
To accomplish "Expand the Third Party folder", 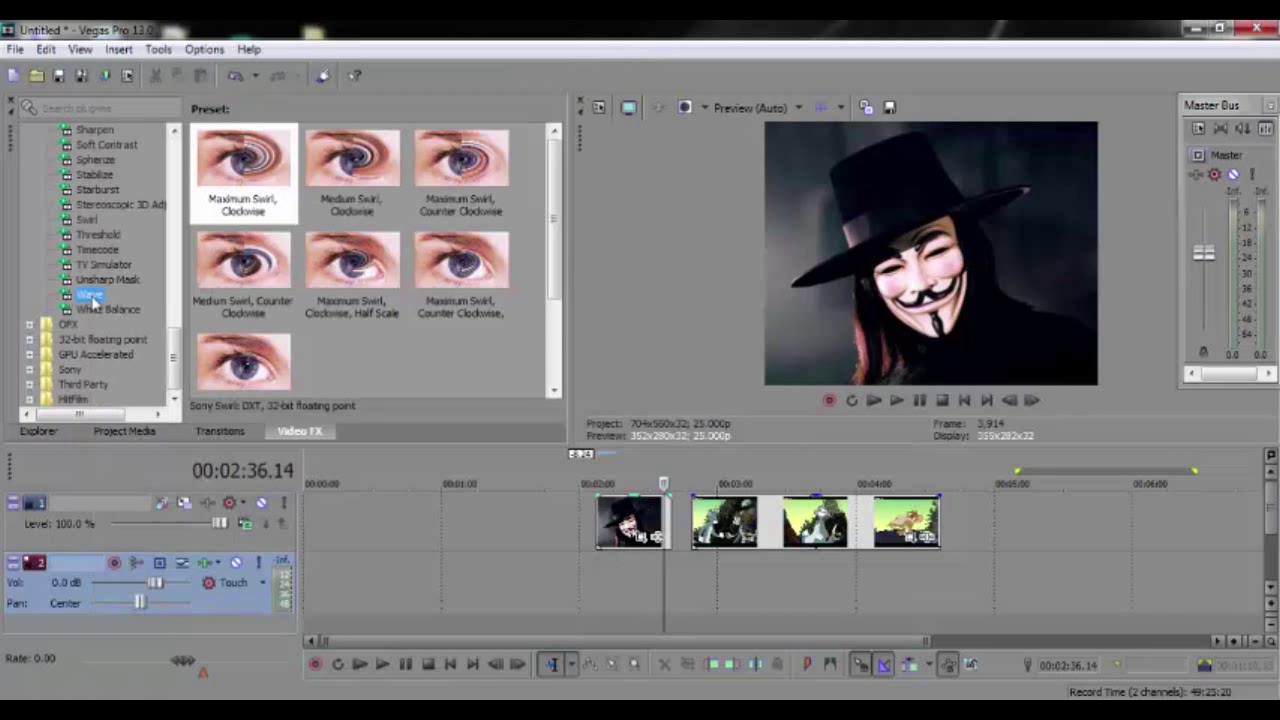I will tap(30, 385).
